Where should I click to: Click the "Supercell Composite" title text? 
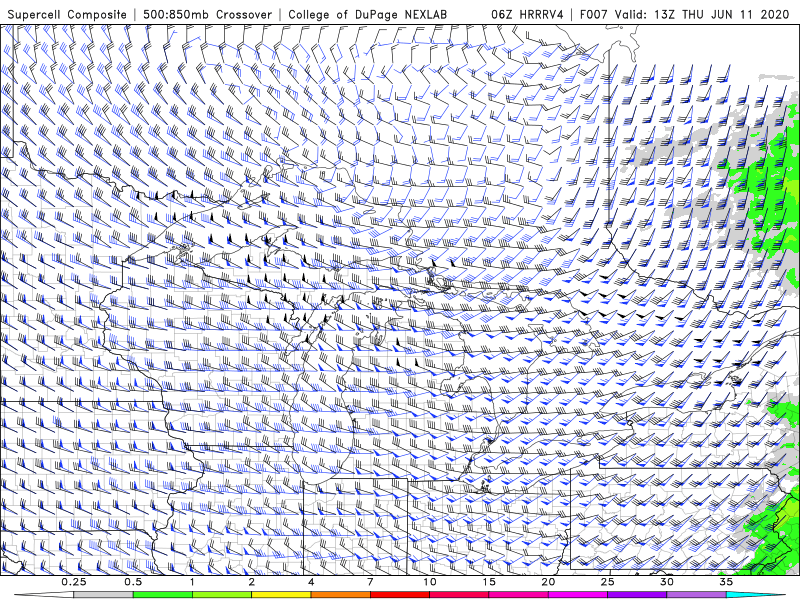coord(67,15)
